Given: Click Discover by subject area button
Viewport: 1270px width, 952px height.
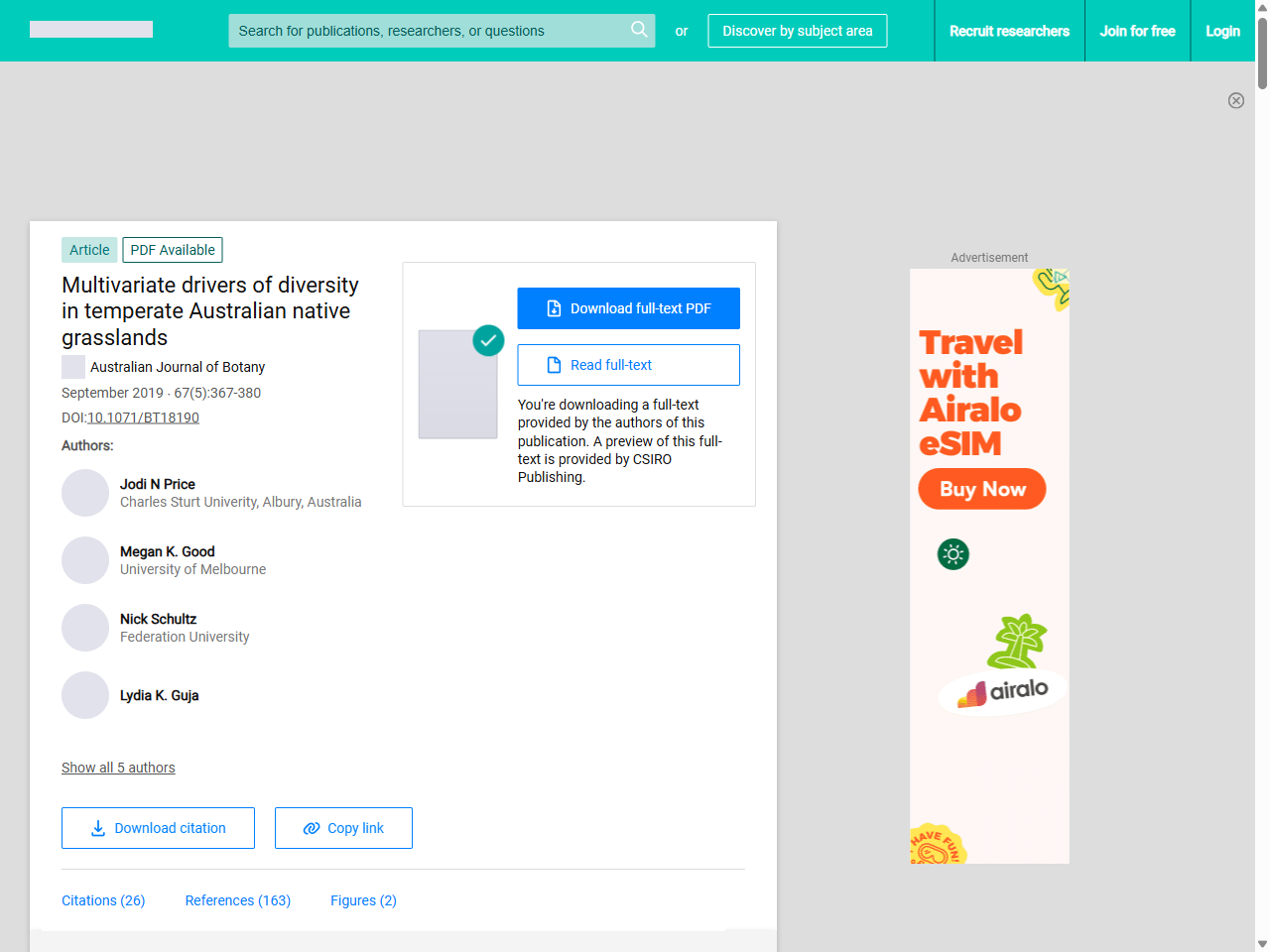Looking at the screenshot, I should (797, 31).
